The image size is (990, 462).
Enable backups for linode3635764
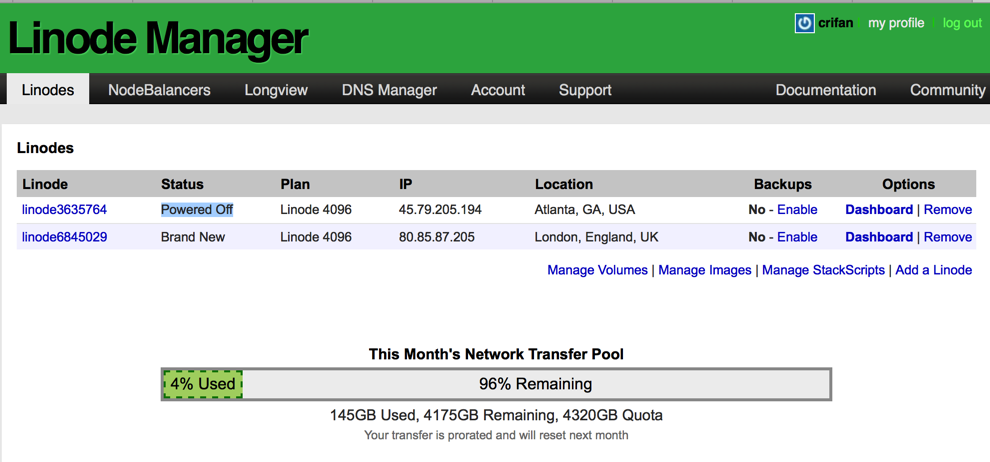797,210
